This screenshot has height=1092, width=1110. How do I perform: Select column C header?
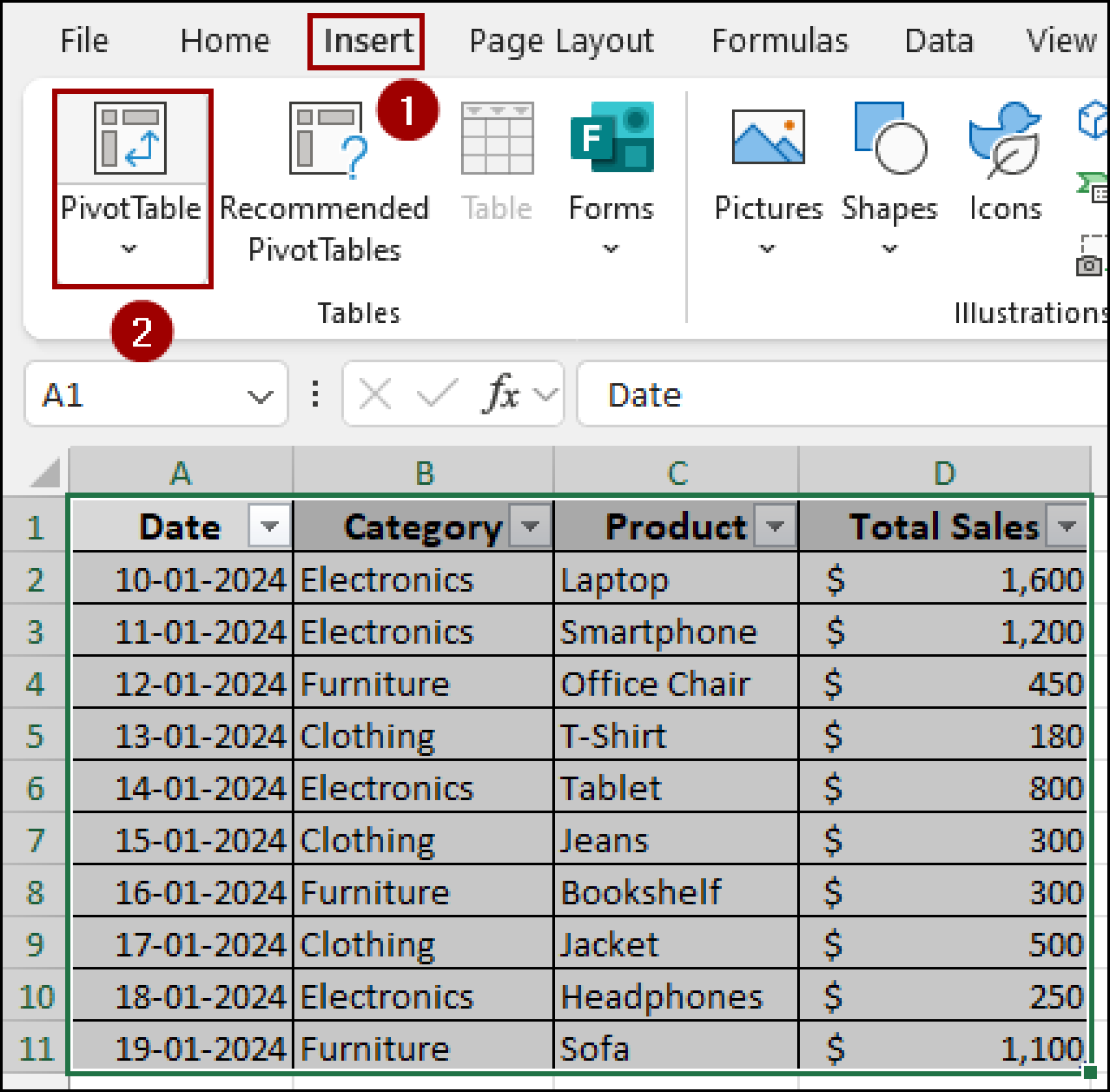pos(676,473)
